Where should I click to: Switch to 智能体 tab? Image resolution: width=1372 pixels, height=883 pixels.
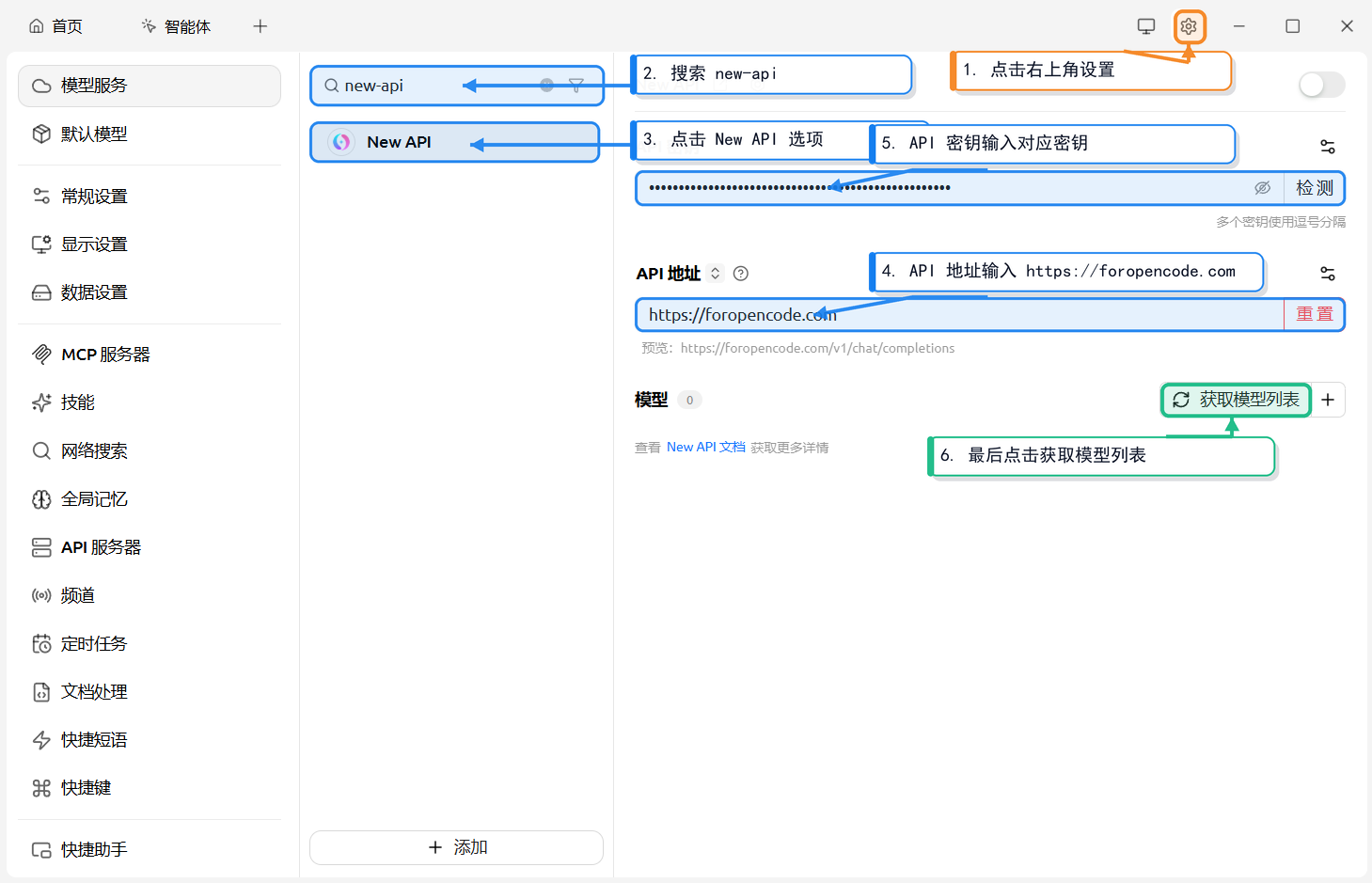(x=176, y=26)
